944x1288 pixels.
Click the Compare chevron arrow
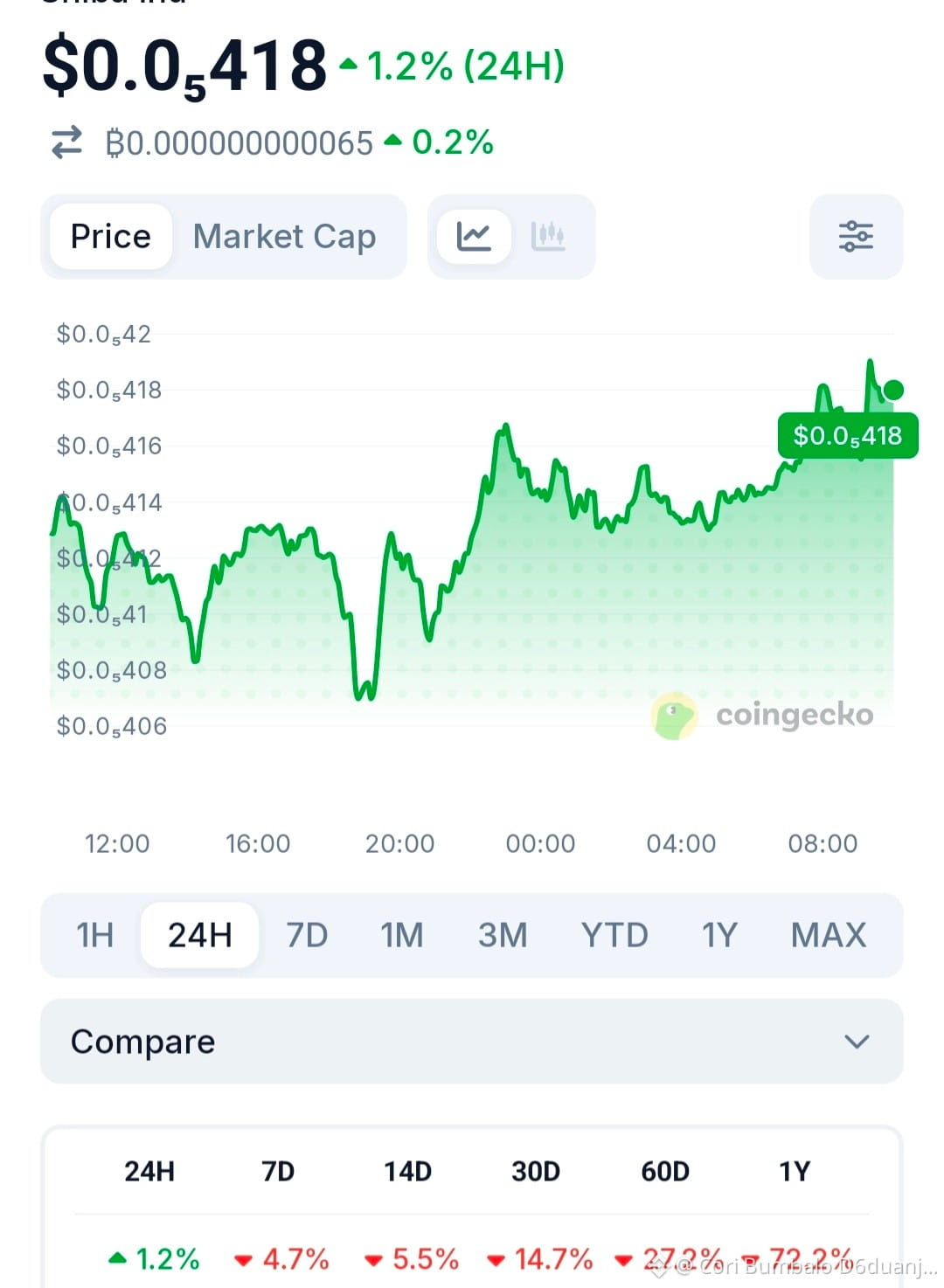point(857,1042)
